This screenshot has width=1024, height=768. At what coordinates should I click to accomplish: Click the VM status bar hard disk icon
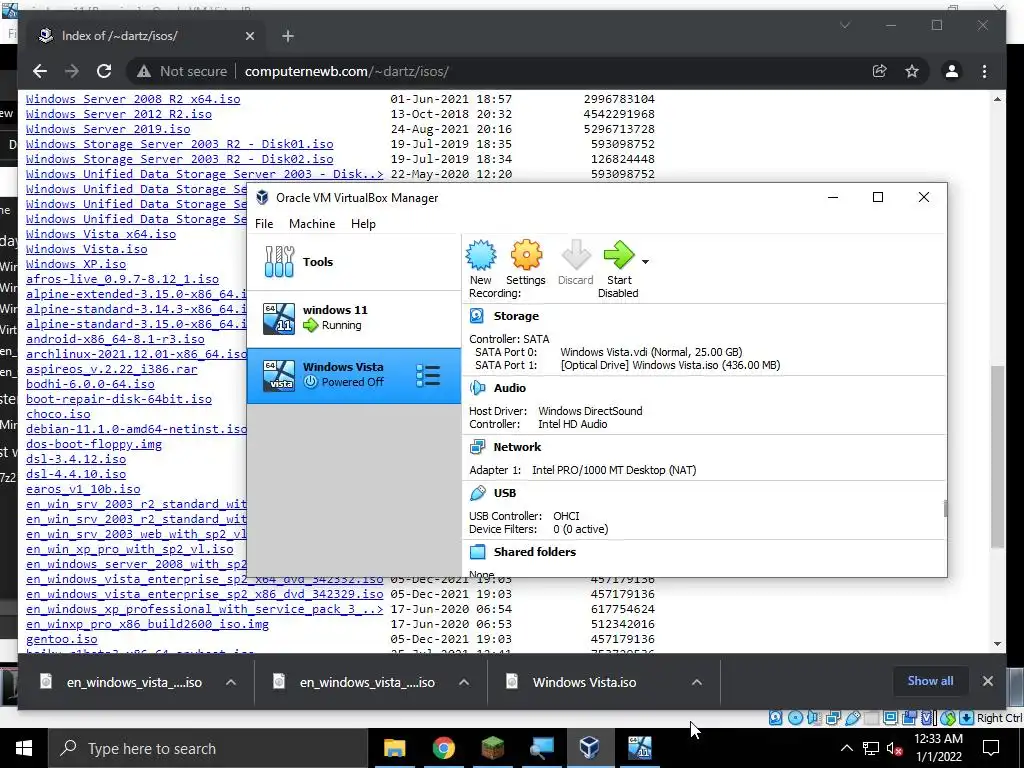(x=775, y=718)
